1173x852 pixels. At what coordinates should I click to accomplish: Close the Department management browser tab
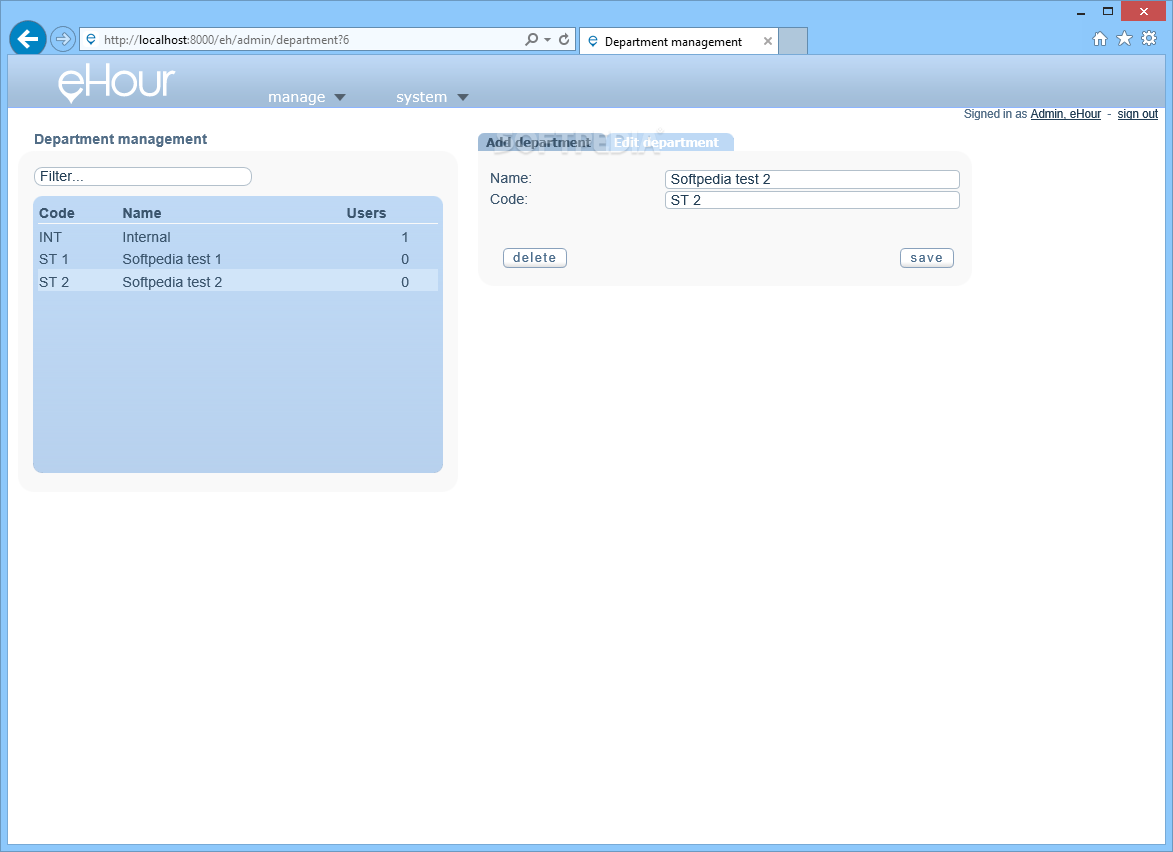(768, 41)
